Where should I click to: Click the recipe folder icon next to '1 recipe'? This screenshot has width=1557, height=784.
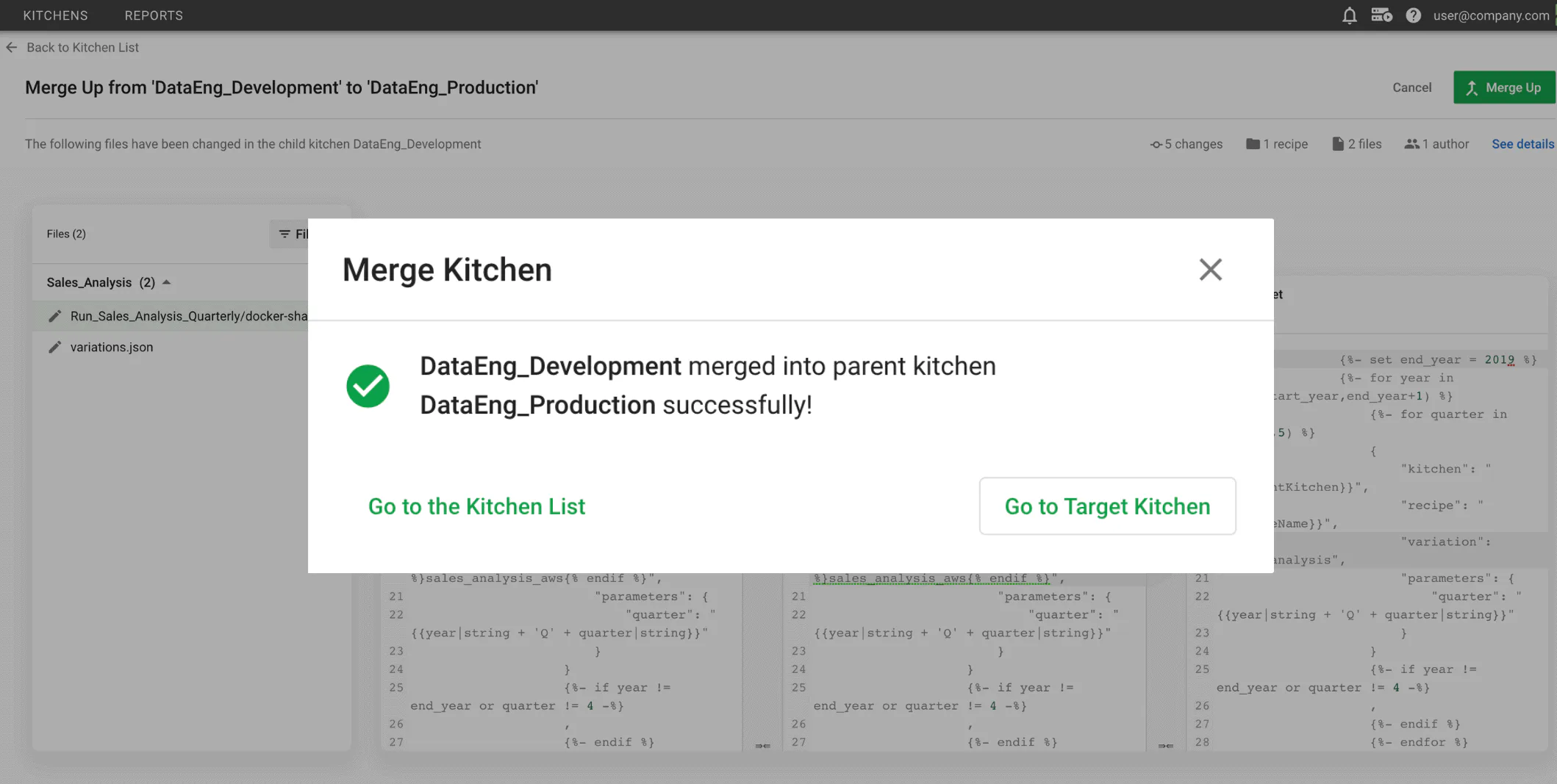point(1253,144)
